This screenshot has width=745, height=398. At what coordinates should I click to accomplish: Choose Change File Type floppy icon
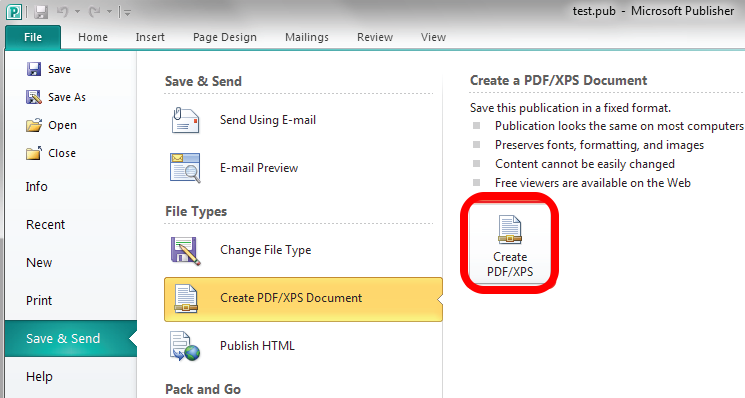[185, 250]
